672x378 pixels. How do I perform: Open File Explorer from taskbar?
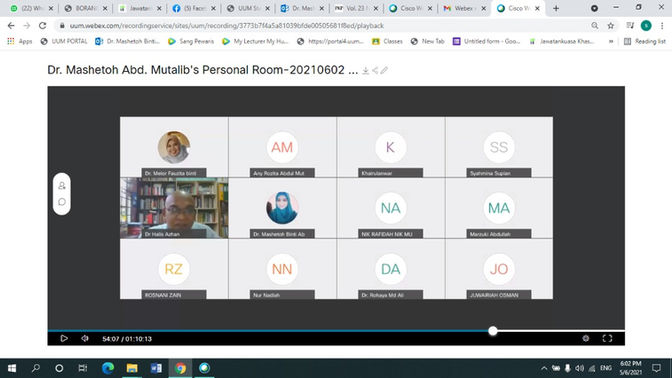pos(132,368)
